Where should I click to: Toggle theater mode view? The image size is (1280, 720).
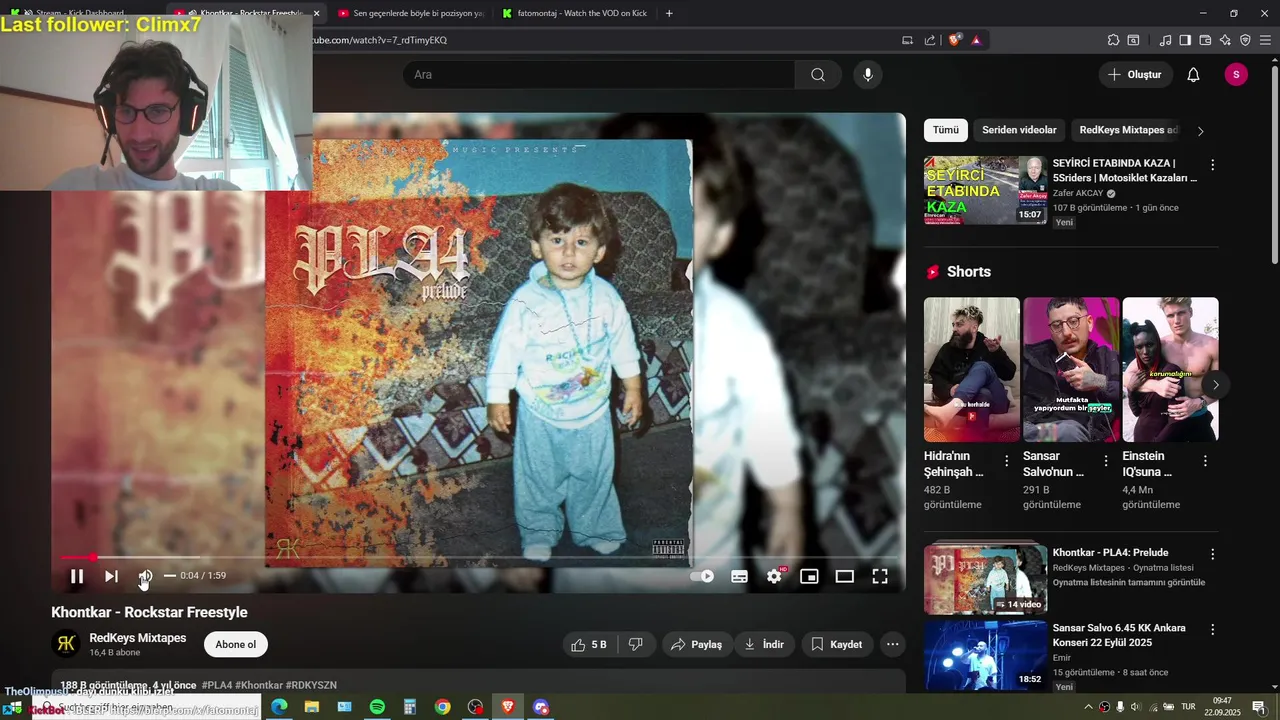click(x=845, y=576)
